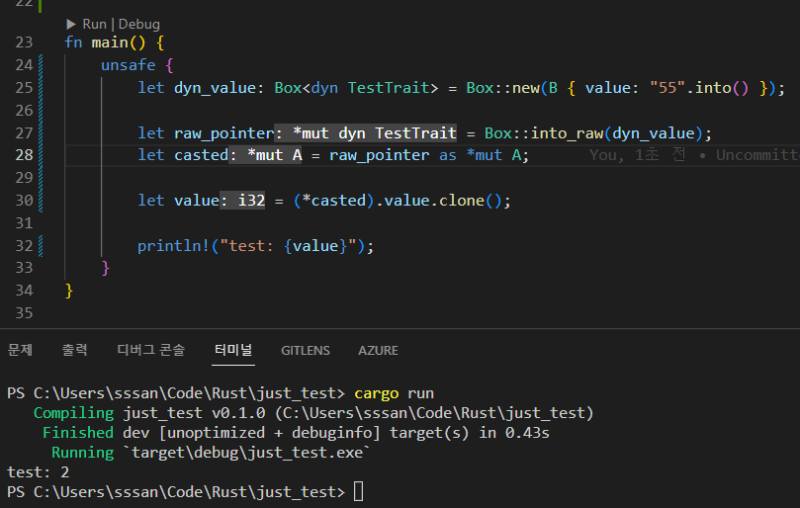800x508 pixels.
Task: Click the terminal cursor at the last prompt
Action: (359, 492)
